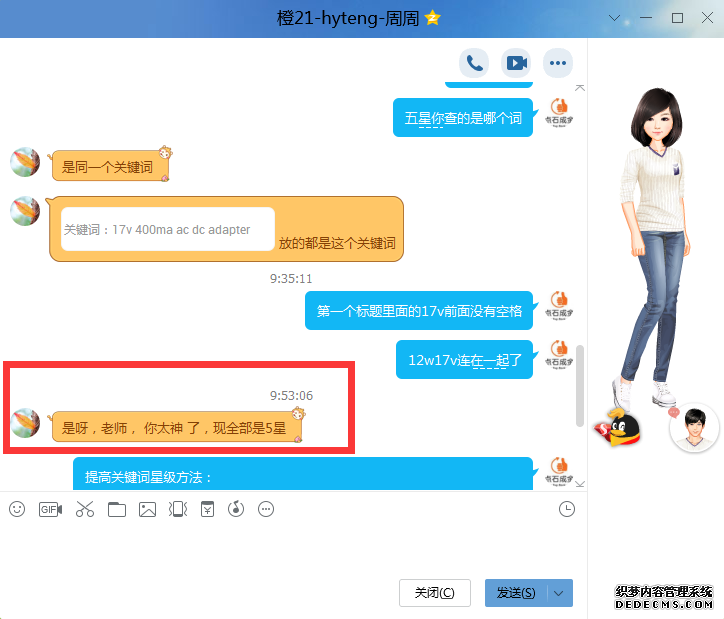724x619 pixels.
Task: Send a window shake
Action: point(178,509)
